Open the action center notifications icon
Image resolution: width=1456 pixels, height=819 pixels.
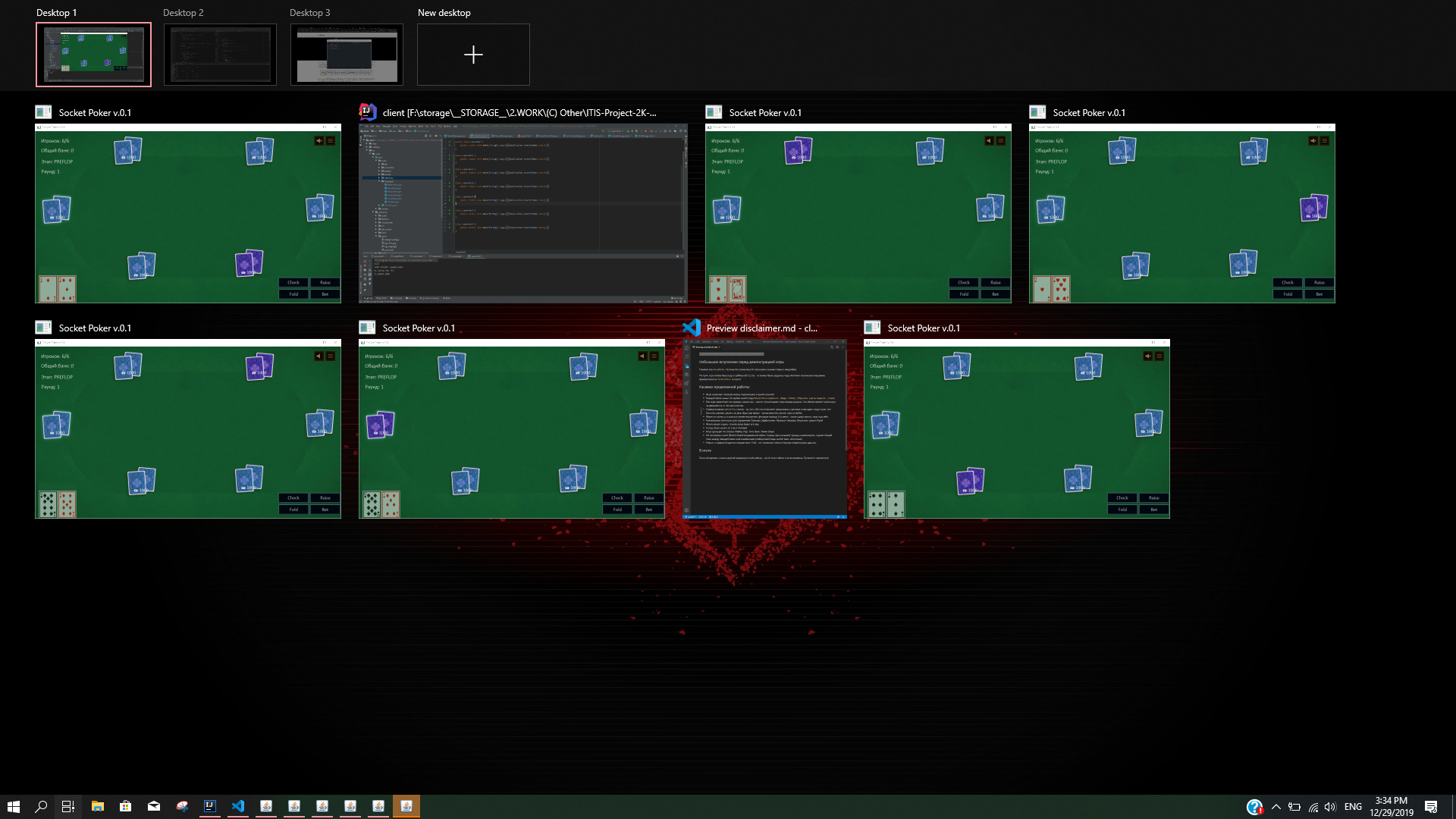[x=1431, y=807]
